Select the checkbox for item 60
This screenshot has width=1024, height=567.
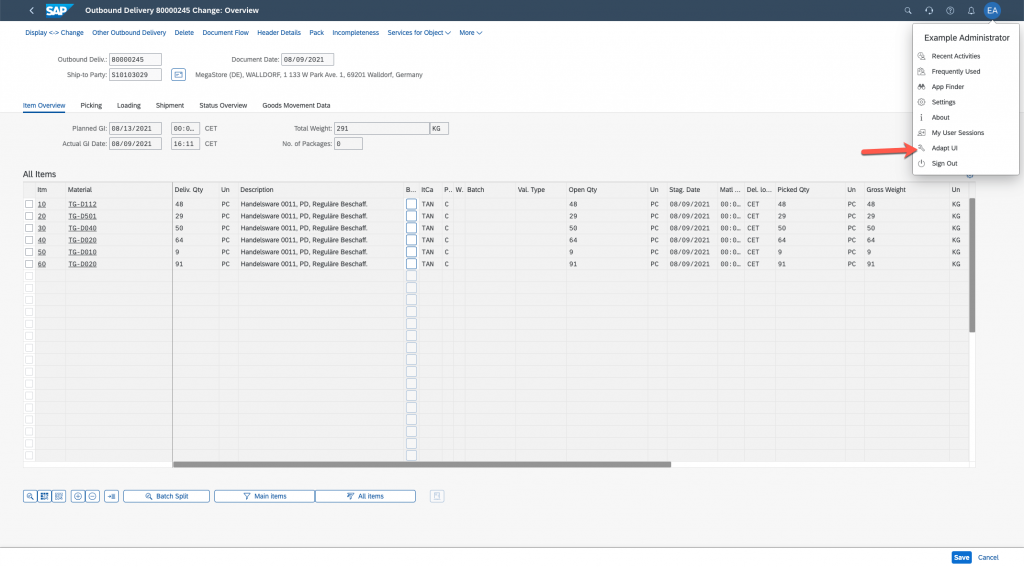pyautogui.click(x=29, y=264)
